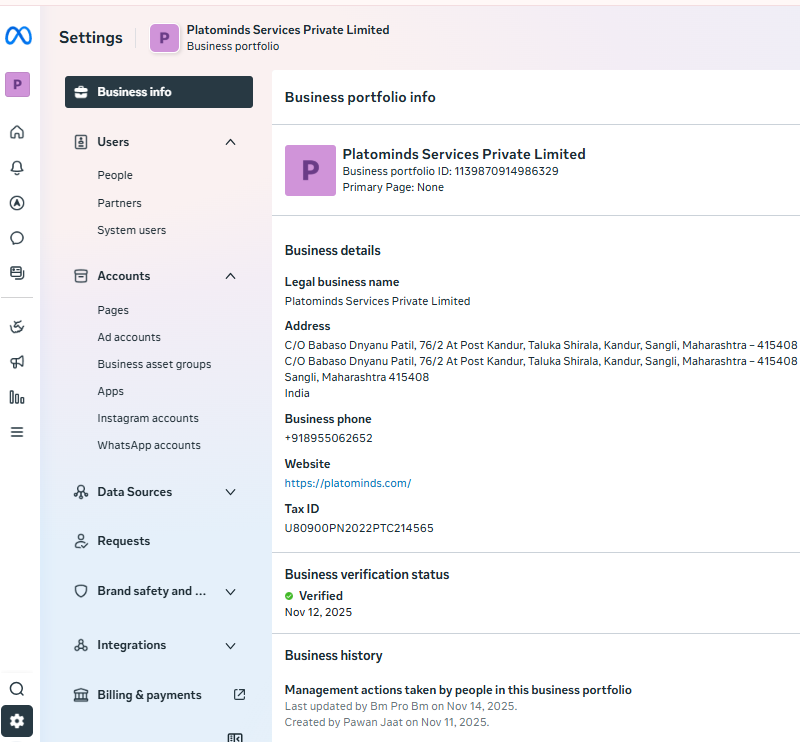
Task: Go to Ad accounts
Action: pos(129,338)
